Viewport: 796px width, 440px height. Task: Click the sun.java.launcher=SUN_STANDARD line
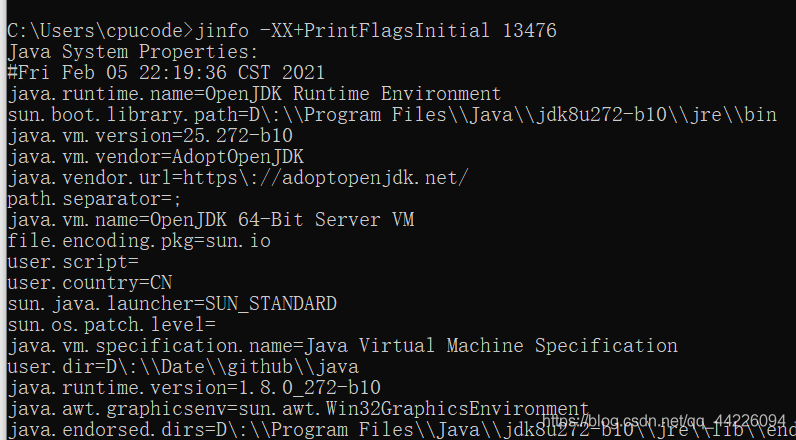(171, 303)
